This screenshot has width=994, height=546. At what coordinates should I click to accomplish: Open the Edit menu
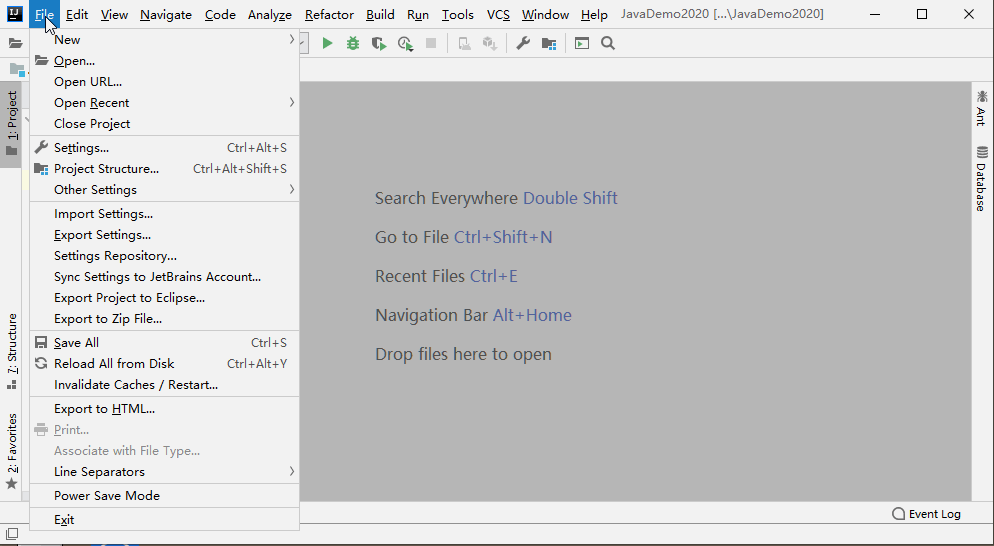coord(77,15)
